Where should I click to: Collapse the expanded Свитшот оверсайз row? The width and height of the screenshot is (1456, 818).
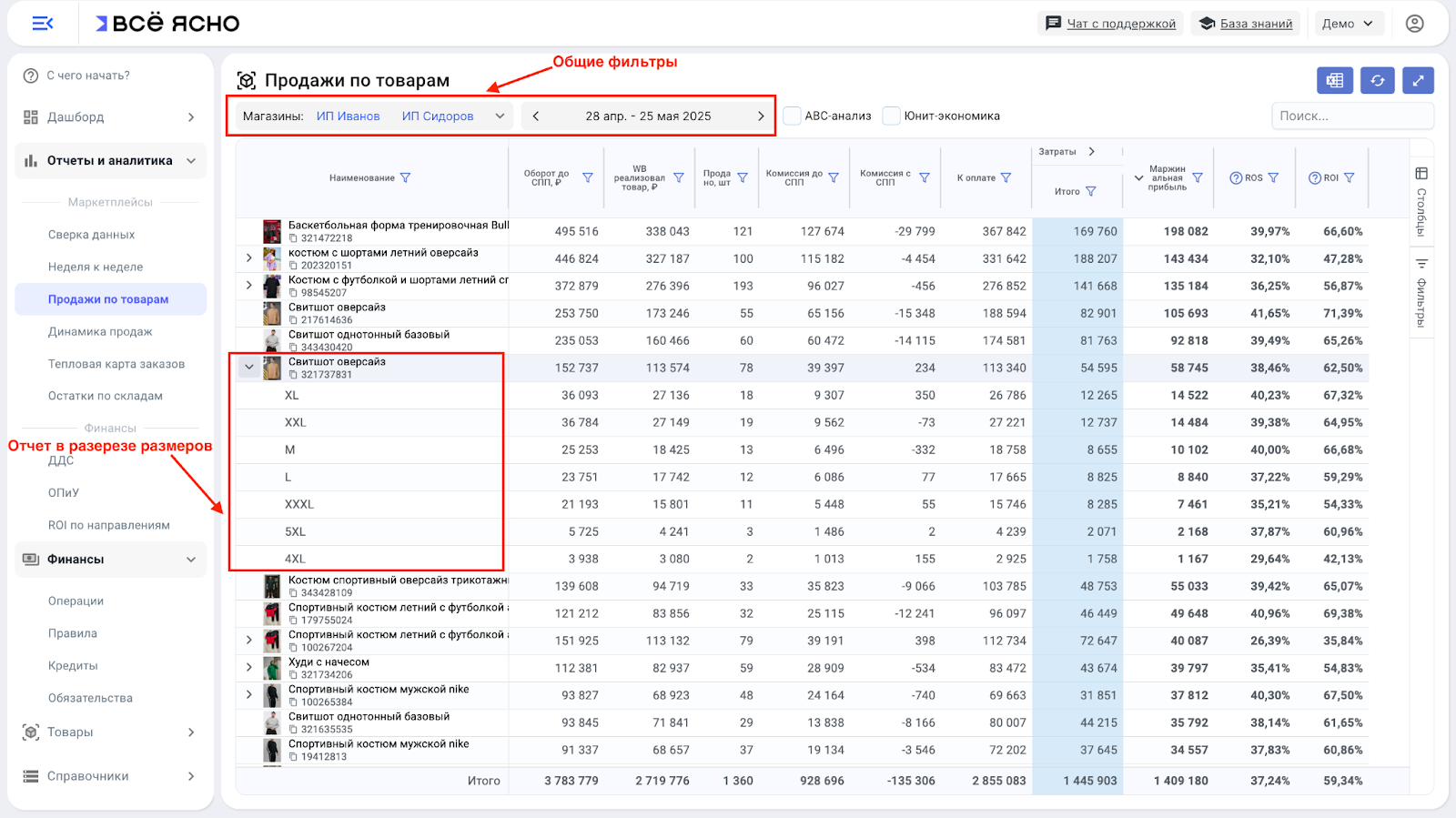(x=248, y=368)
